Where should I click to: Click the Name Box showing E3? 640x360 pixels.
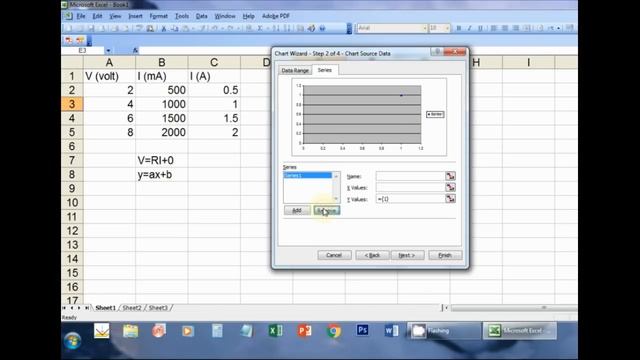click(82, 51)
